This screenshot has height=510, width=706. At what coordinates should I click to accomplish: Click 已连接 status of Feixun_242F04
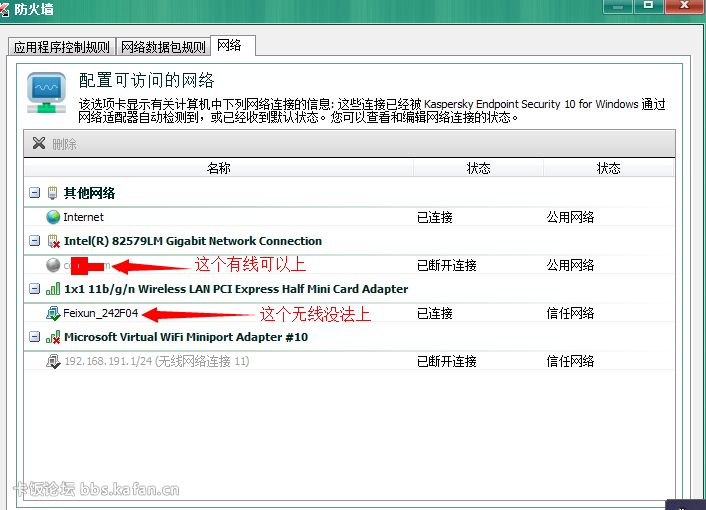click(x=434, y=313)
